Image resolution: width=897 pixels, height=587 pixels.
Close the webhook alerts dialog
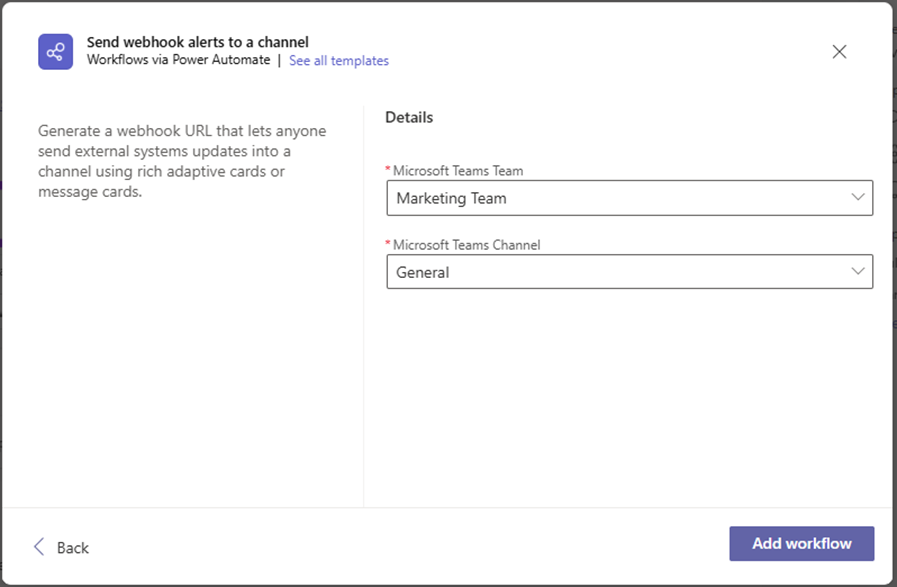pos(839,52)
